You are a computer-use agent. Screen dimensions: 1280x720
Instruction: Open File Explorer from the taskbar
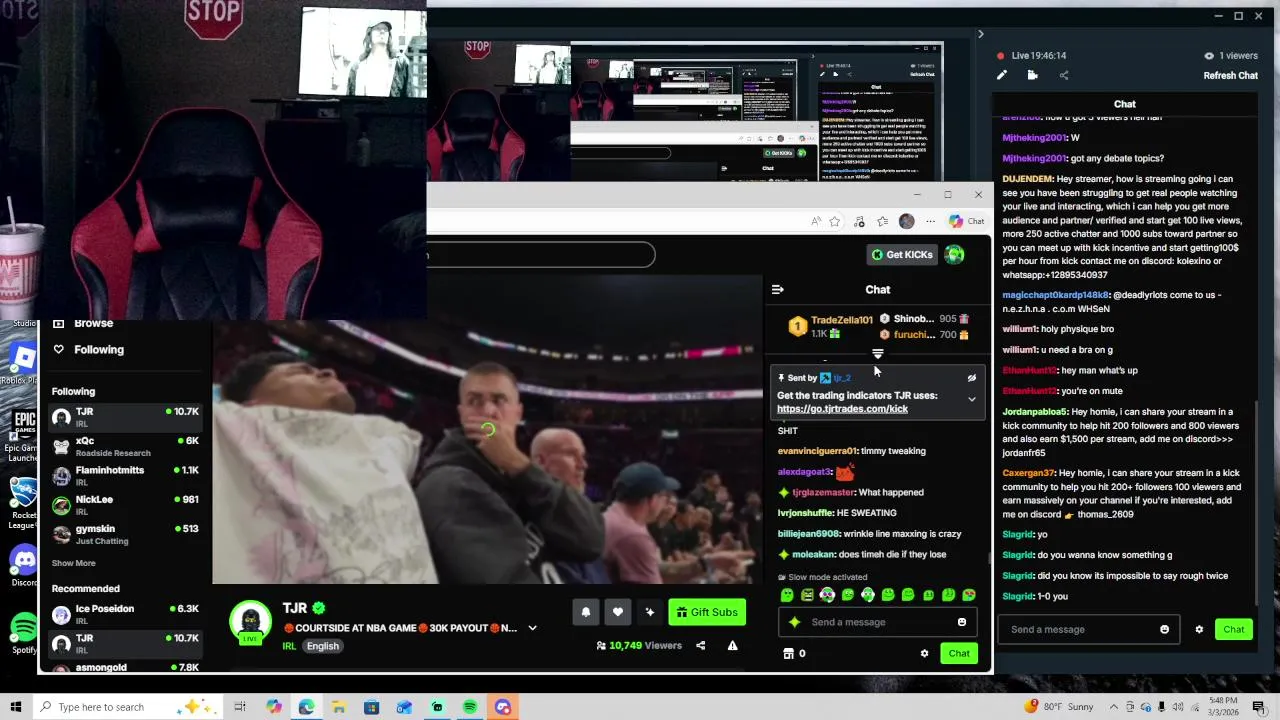pyautogui.click(x=338, y=707)
